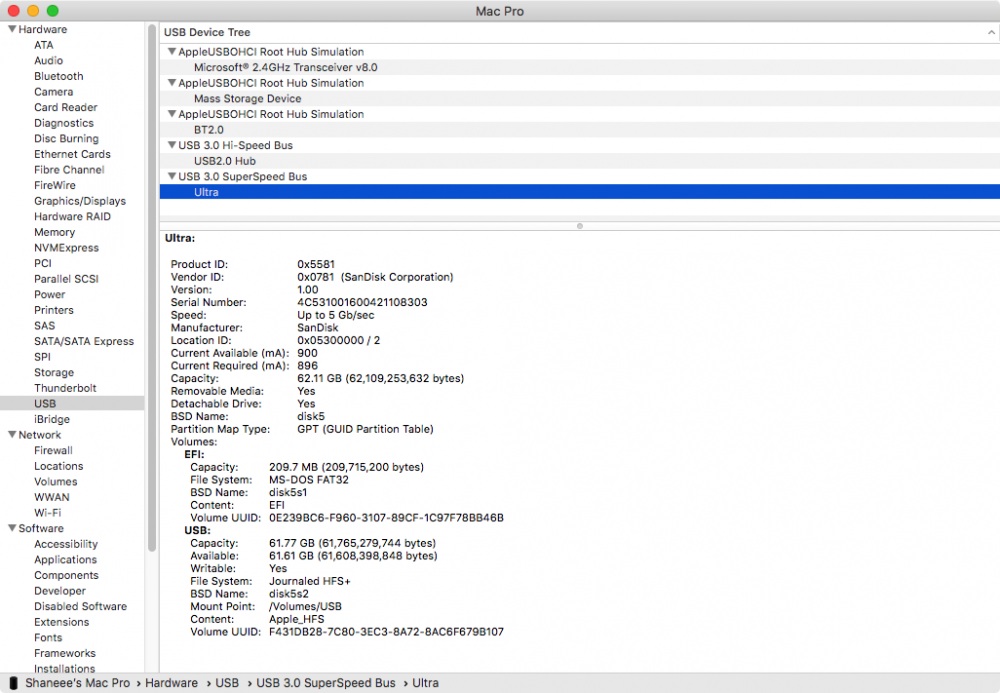Image resolution: width=1000 pixels, height=693 pixels.
Task: Select the USB2.0 Hub row
Action: tap(580, 161)
